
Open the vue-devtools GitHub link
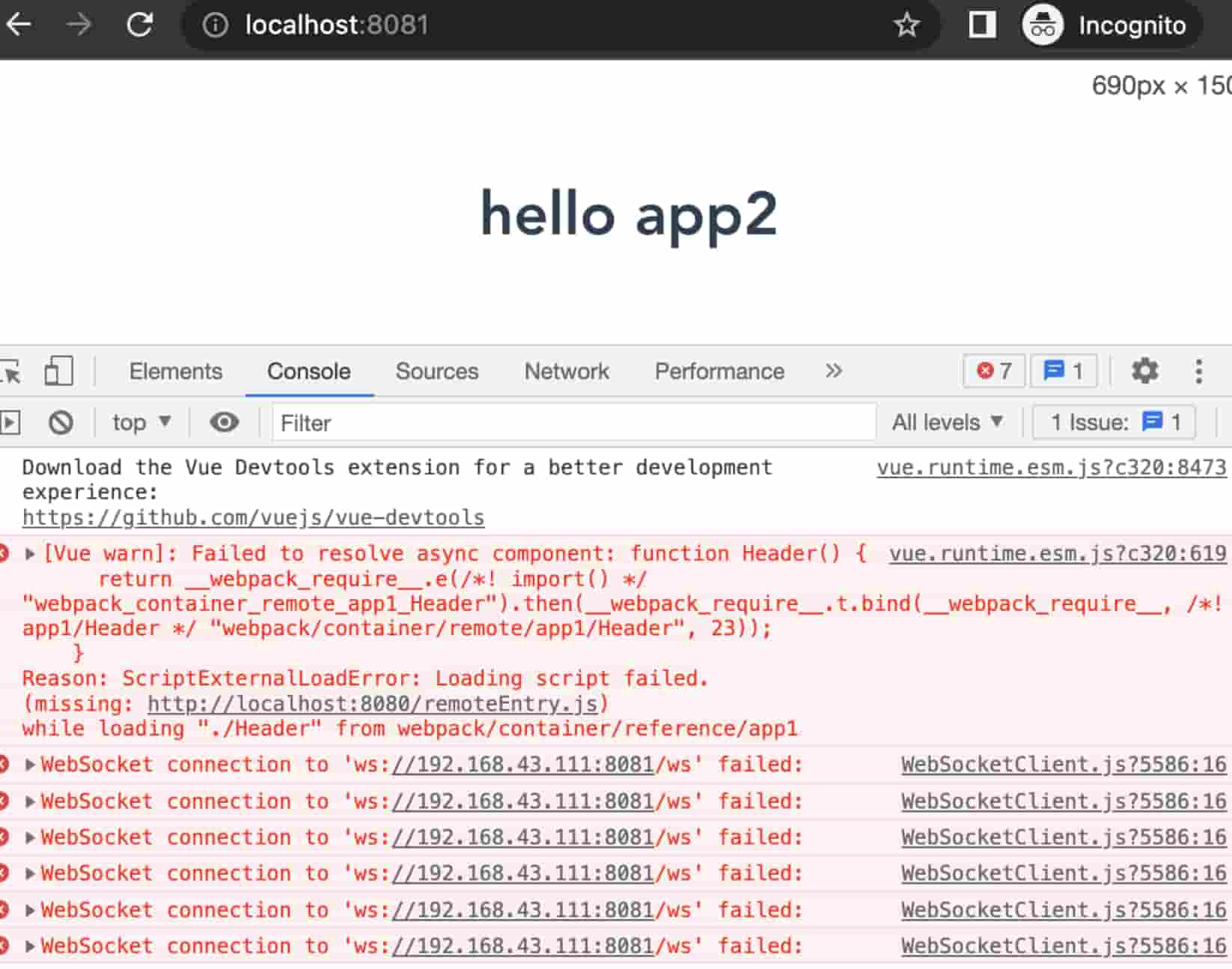point(253,517)
